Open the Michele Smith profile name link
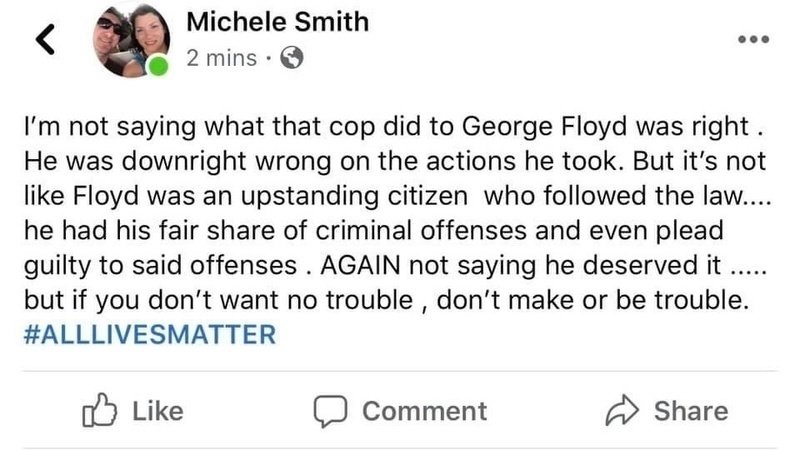 coord(277,22)
